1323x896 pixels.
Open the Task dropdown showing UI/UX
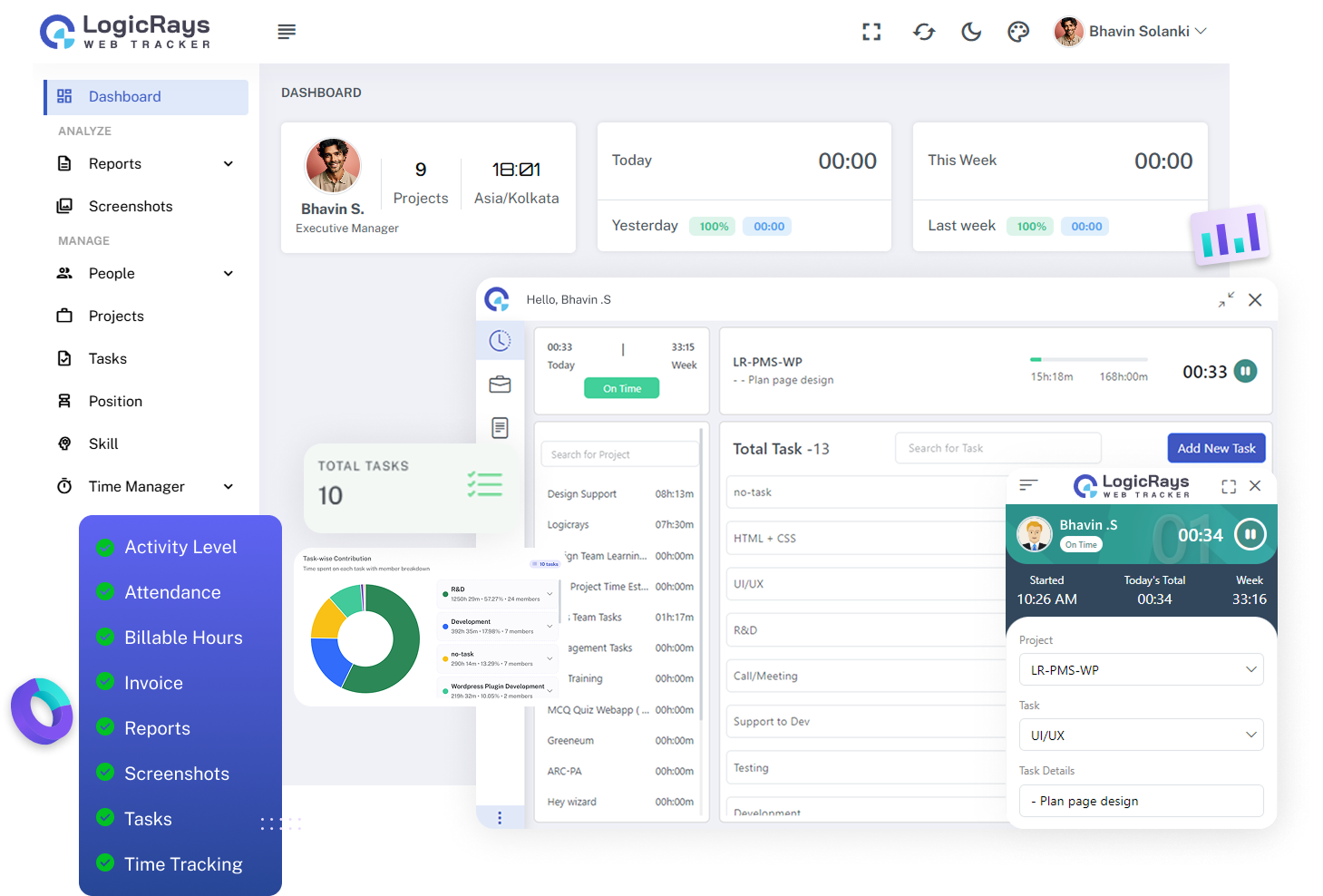[x=1141, y=735]
